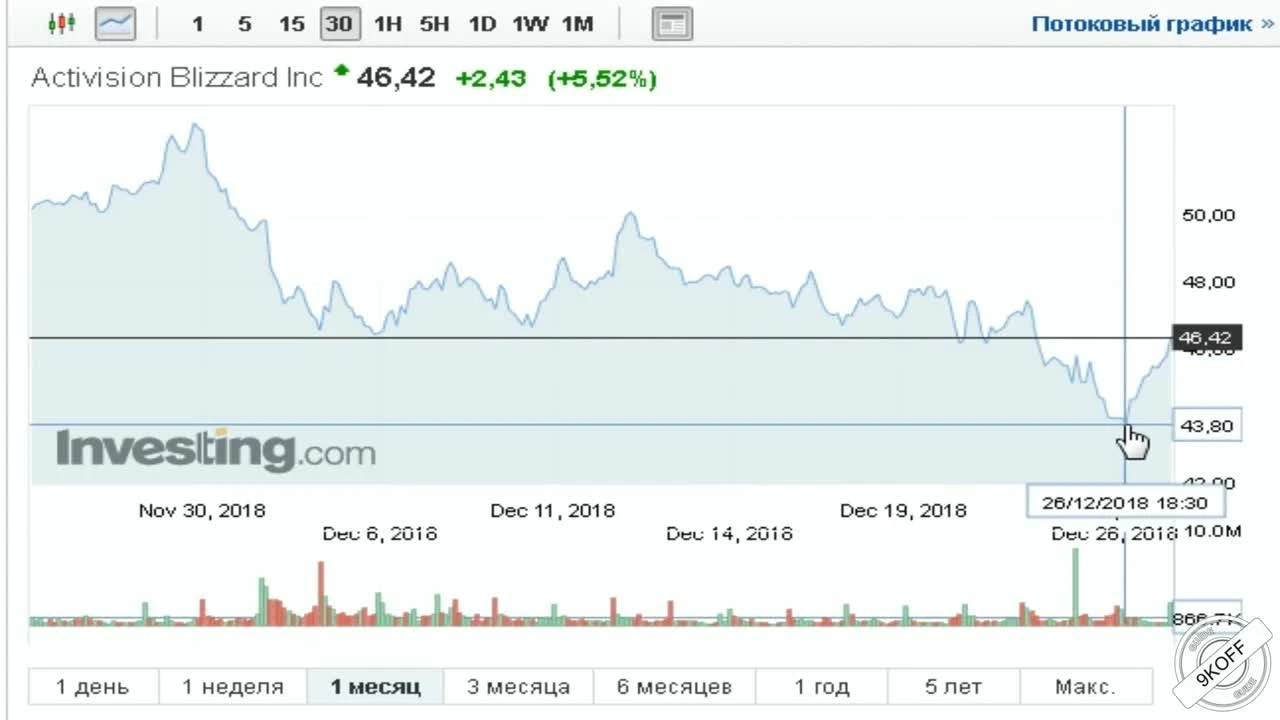Viewport: 1280px width, 720px height.
Task: Select the 30 minute interval
Action: tap(339, 24)
